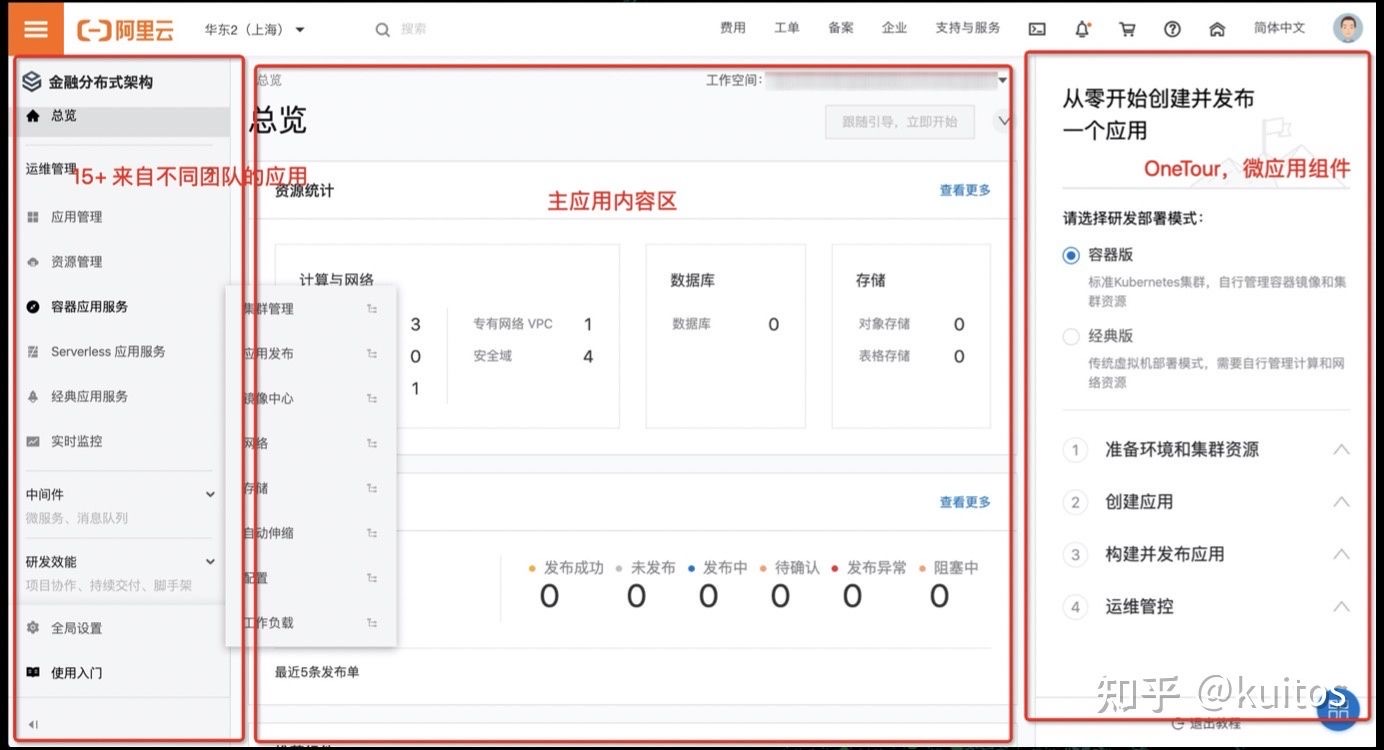1384x750 pixels.
Task: Pin the 存储 submenu entry
Action: 372,488
